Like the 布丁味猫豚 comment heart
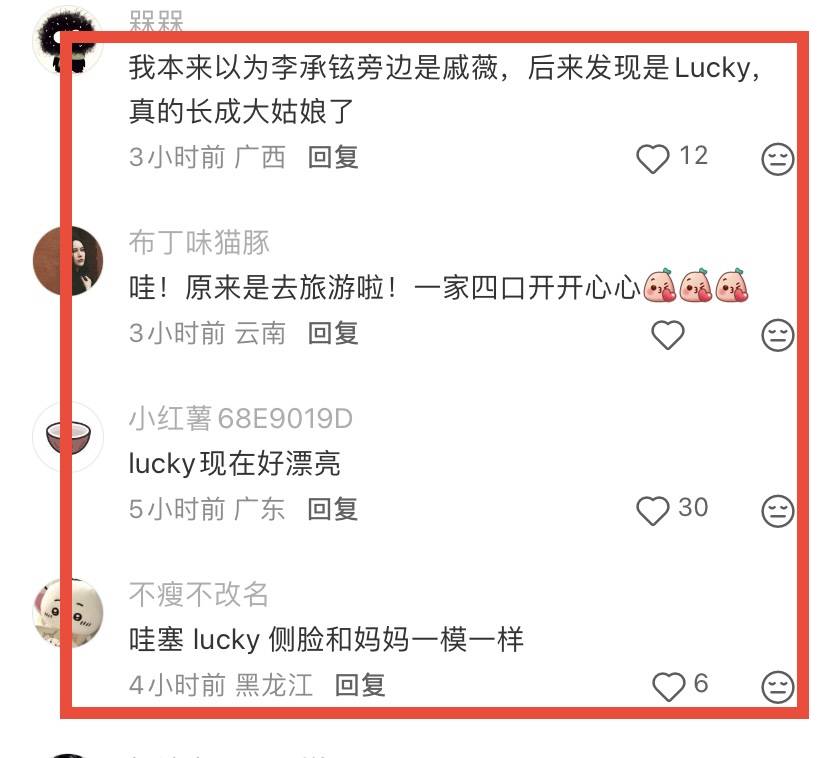Viewport: 828px width, 758px height. click(x=667, y=334)
